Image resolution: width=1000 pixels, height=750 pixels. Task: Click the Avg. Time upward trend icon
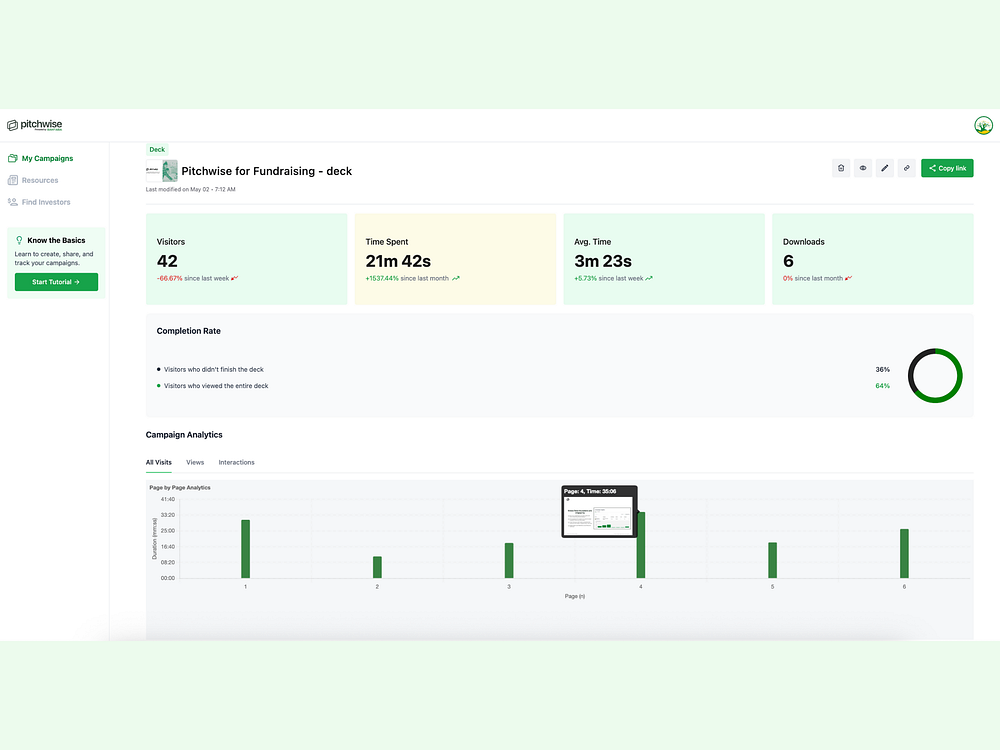(x=649, y=278)
